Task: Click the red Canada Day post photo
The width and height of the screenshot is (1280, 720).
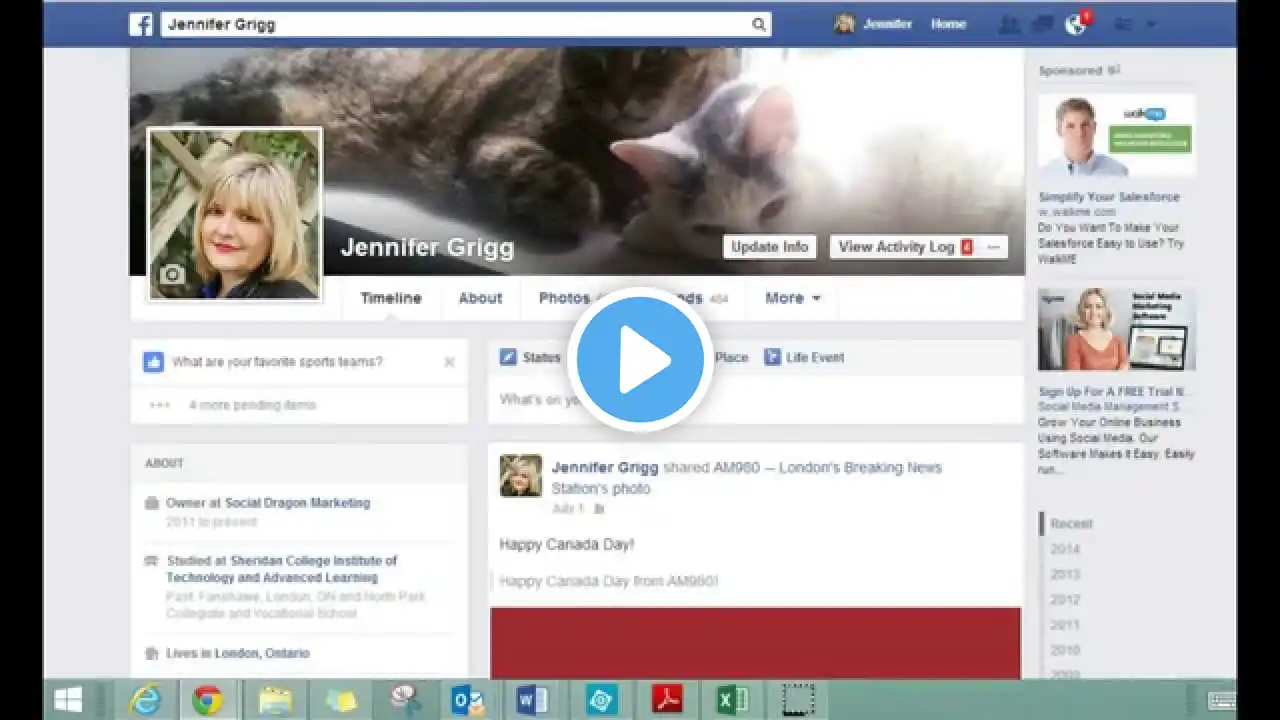Action: tap(755, 643)
